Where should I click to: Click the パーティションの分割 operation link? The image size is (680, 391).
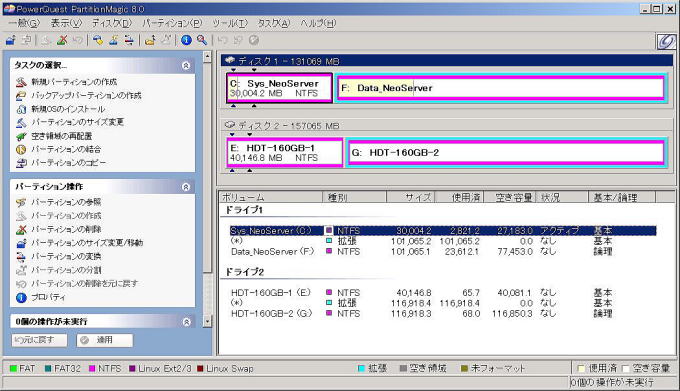(66, 270)
